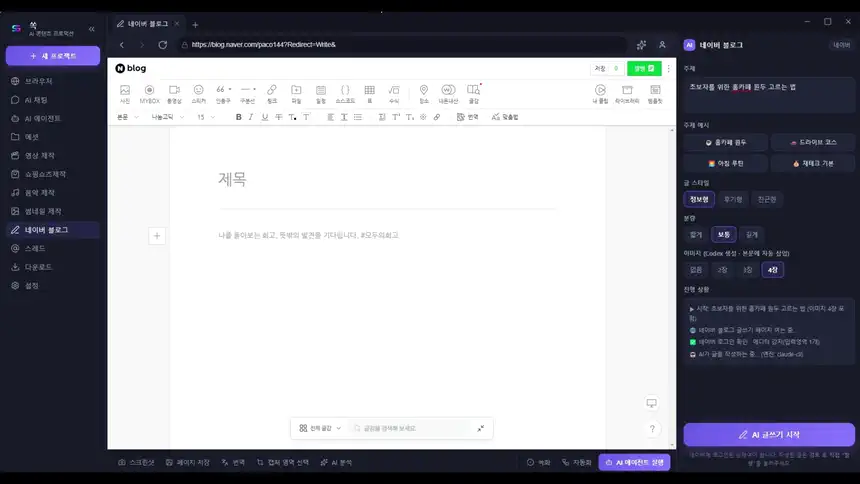This screenshot has height=484, width=860.
Task: Toggle bold text formatting
Action: coord(239,117)
